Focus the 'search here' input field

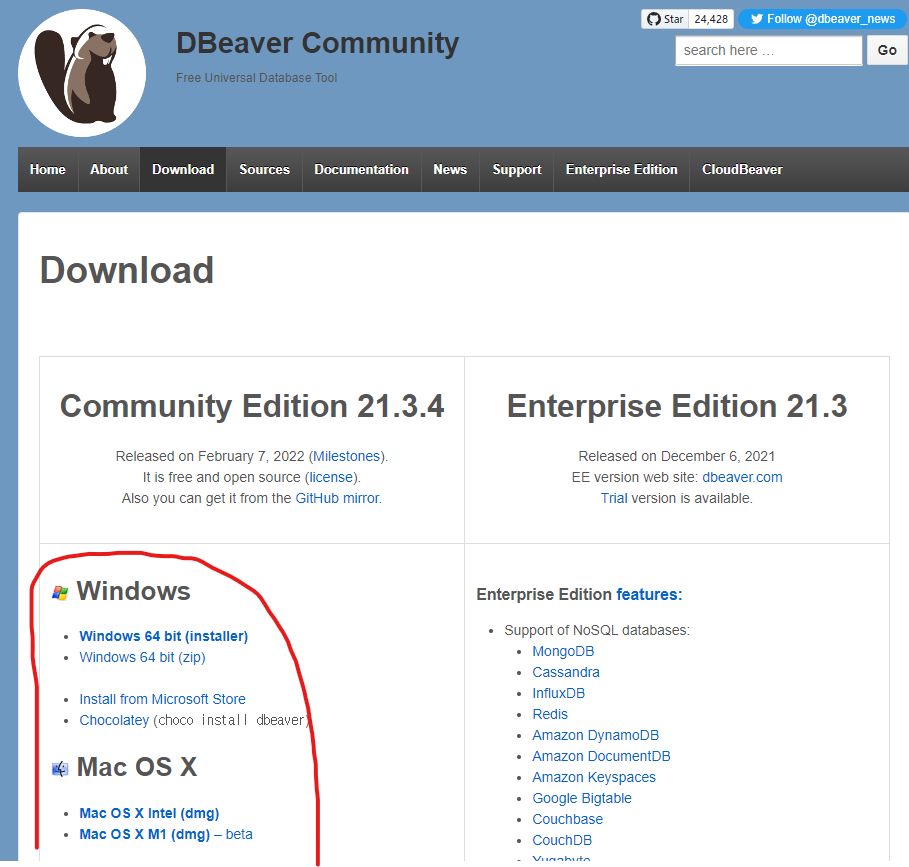[769, 50]
